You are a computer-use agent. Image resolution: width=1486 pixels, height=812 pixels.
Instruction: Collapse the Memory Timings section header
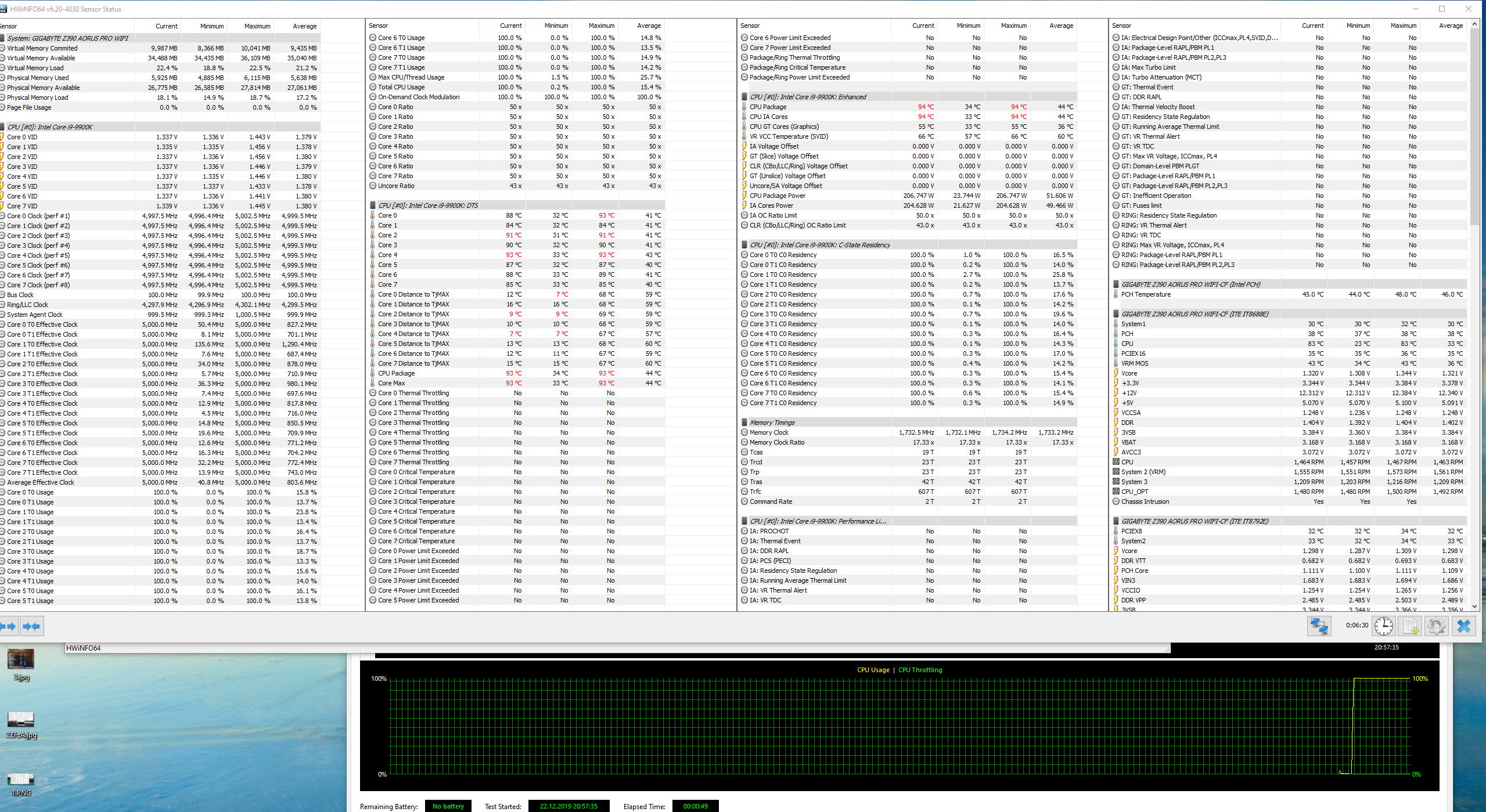772,423
